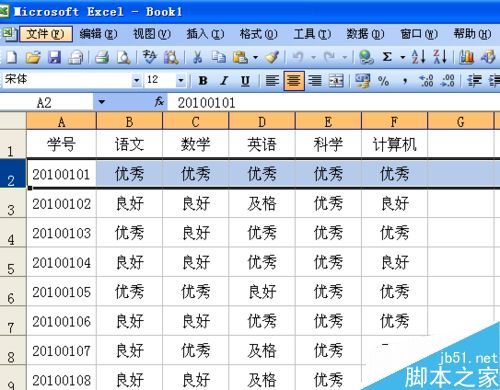Click the Insert Hyperlink globe icon

[x=366, y=57]
